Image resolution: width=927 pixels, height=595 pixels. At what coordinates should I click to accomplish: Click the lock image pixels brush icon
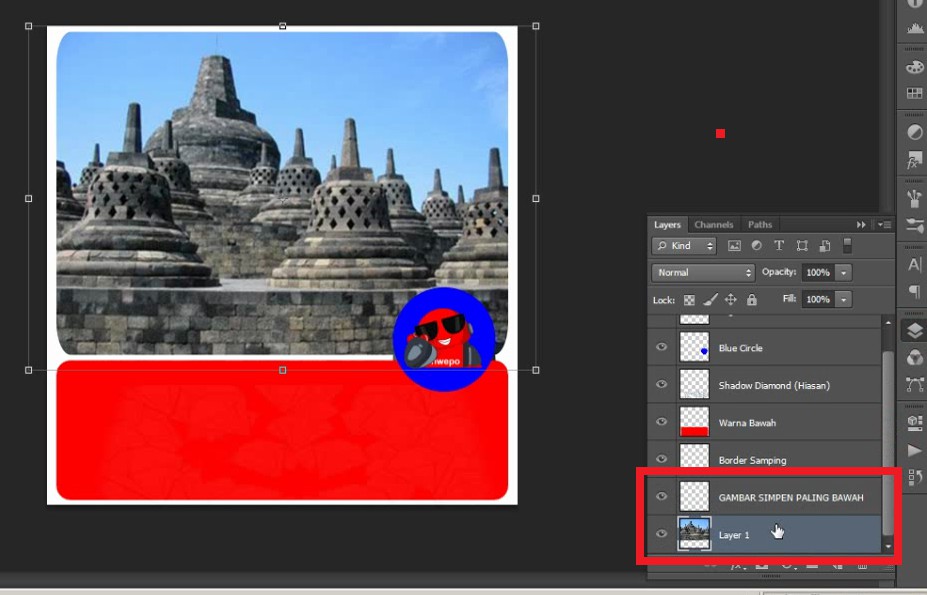(x=710, y=299)
